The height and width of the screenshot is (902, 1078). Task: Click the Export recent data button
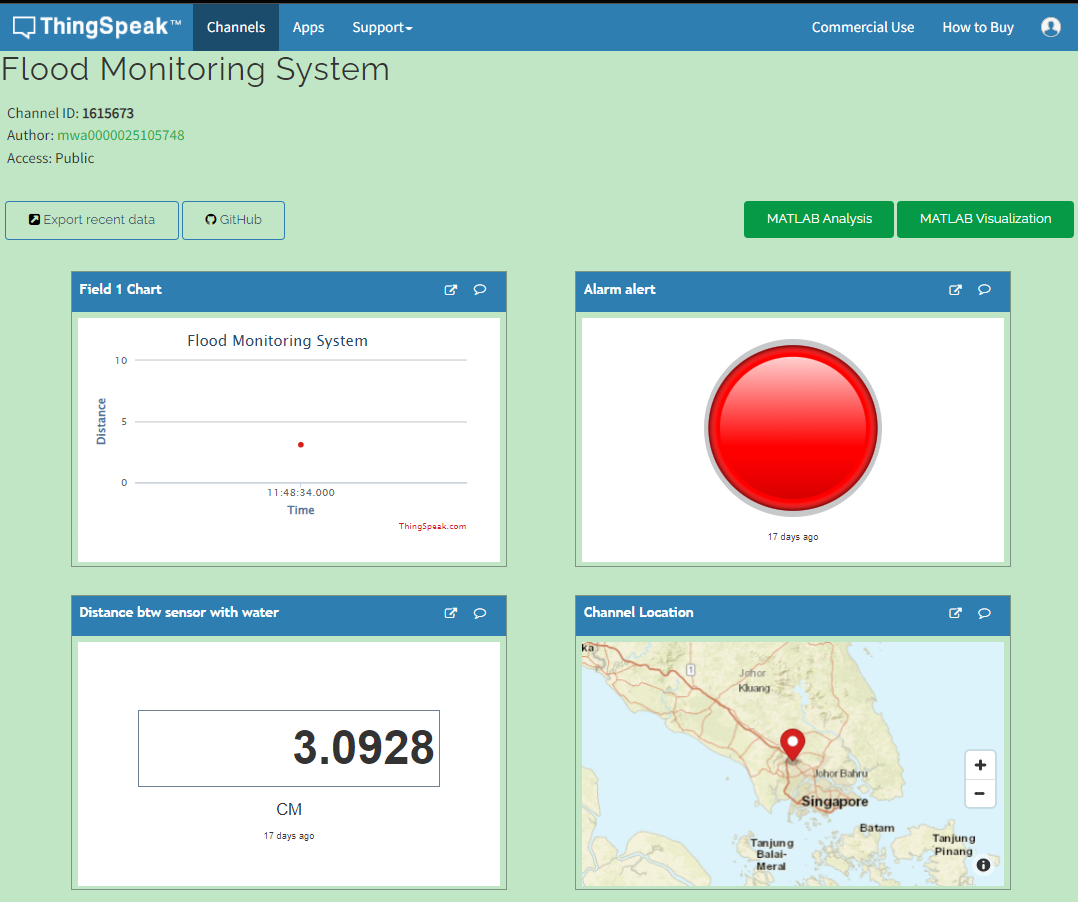tap(91, 220)
